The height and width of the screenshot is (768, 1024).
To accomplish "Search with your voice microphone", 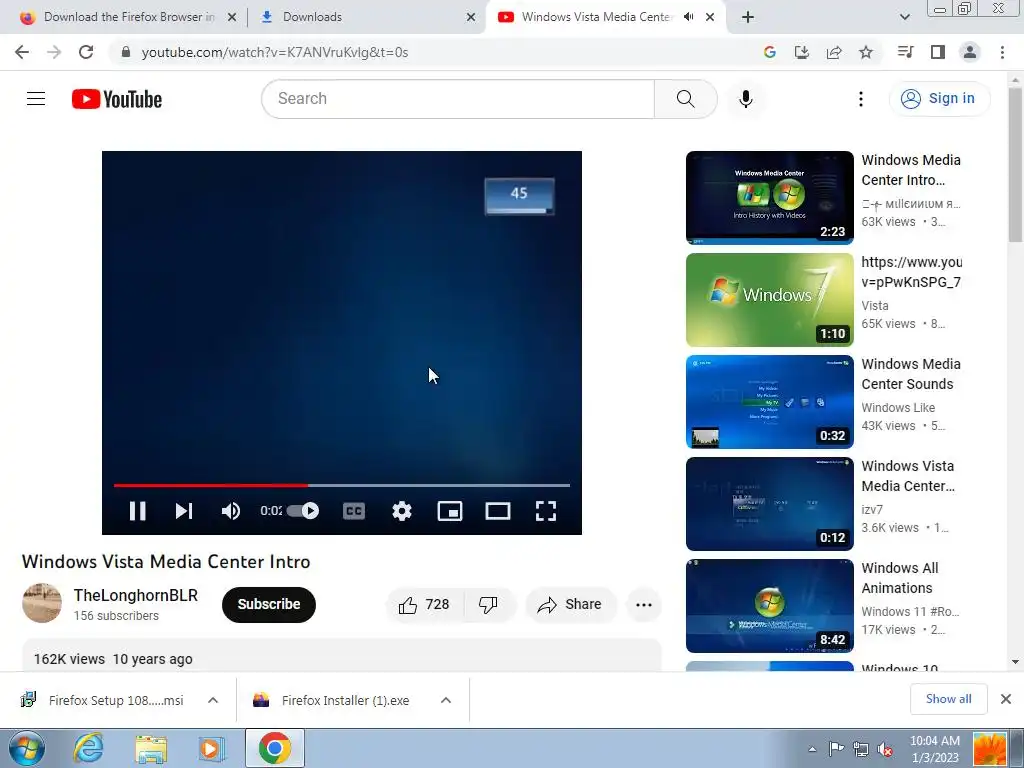I will [745, 99].
